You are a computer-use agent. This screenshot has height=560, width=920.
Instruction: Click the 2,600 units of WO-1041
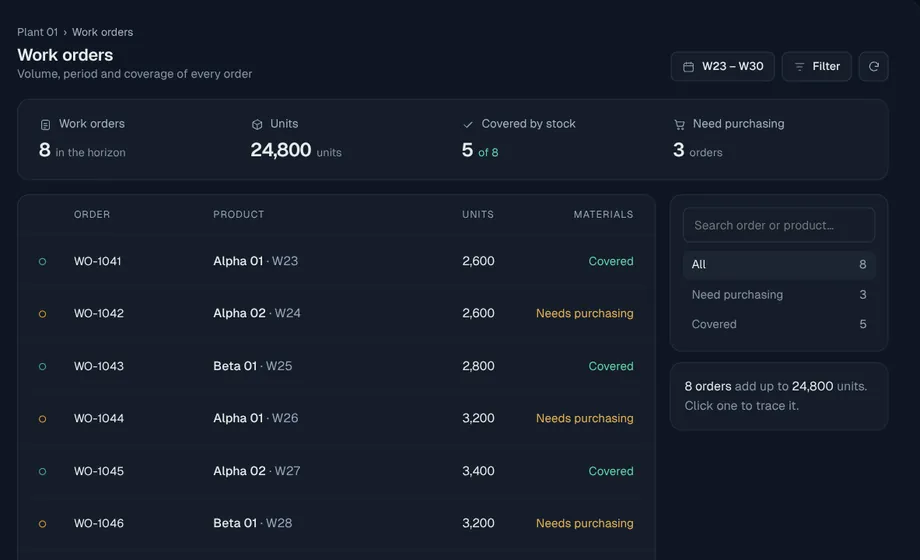tap(478, 261)
